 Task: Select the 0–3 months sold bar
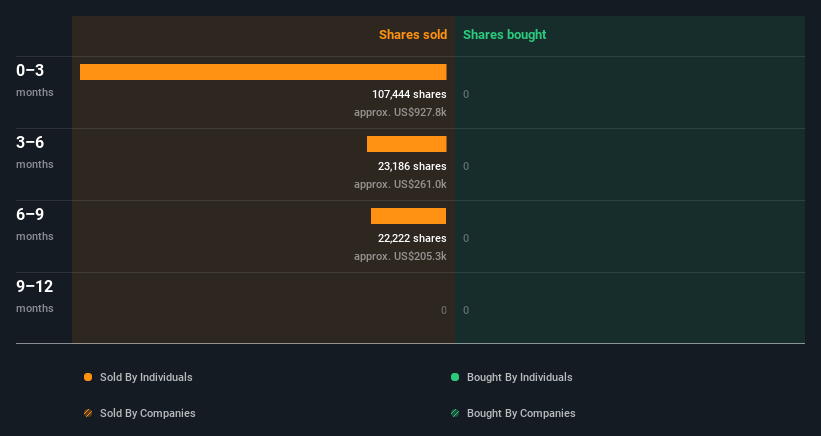pos(263,72)
